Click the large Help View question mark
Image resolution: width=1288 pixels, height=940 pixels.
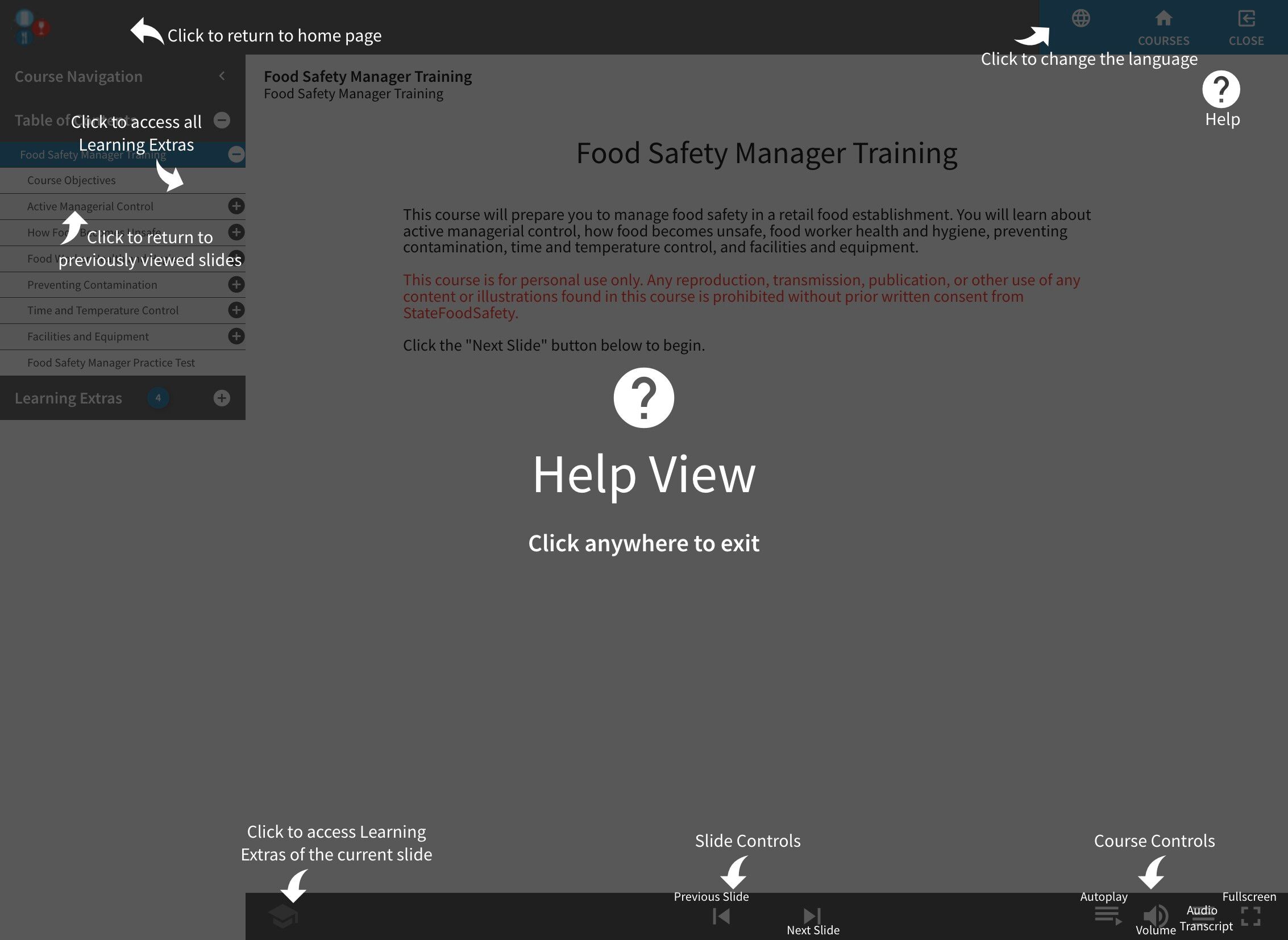tap(643, 398)
